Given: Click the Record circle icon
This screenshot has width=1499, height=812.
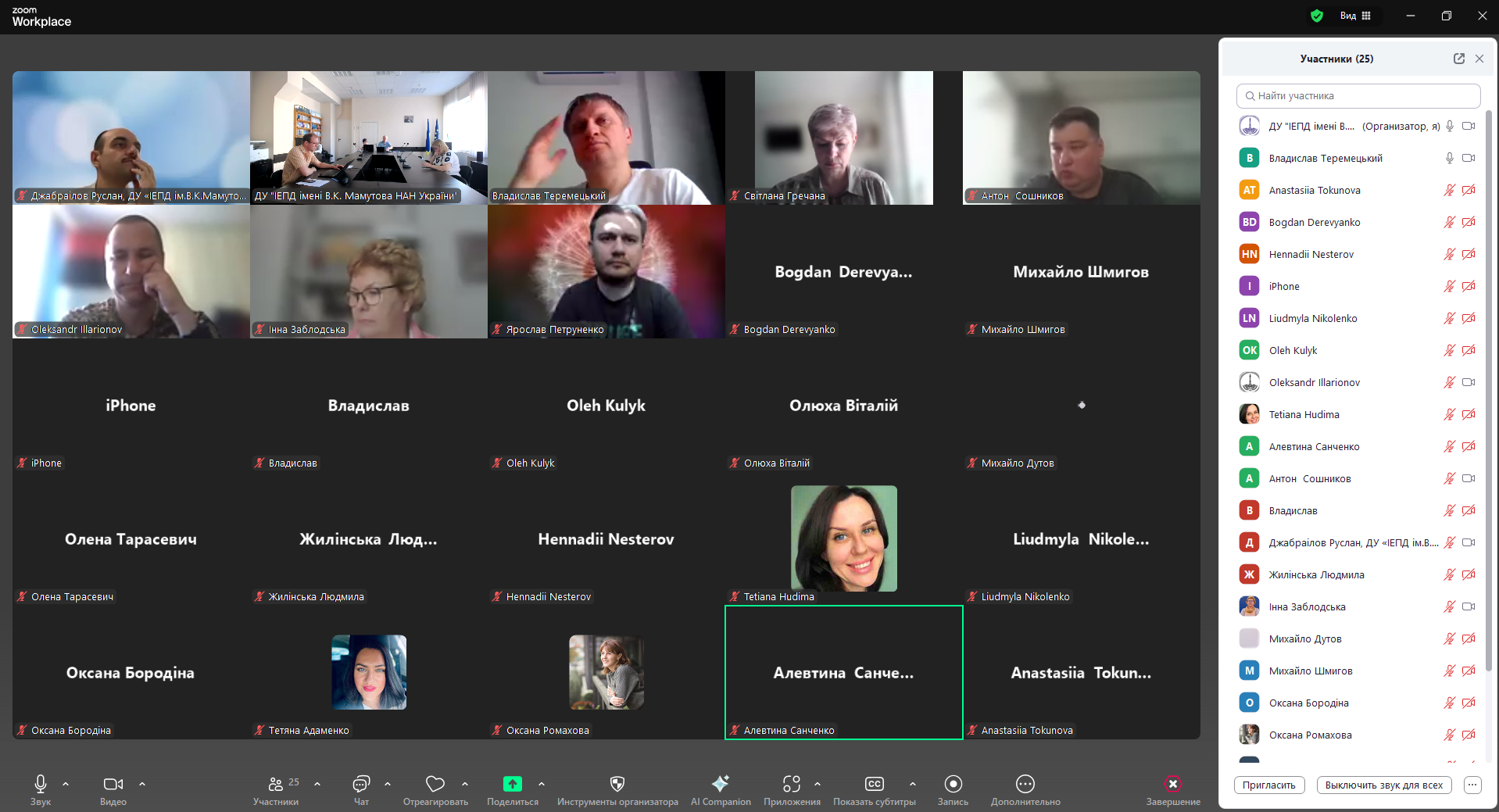Looking at the screenshot, I should pos(953,784).
